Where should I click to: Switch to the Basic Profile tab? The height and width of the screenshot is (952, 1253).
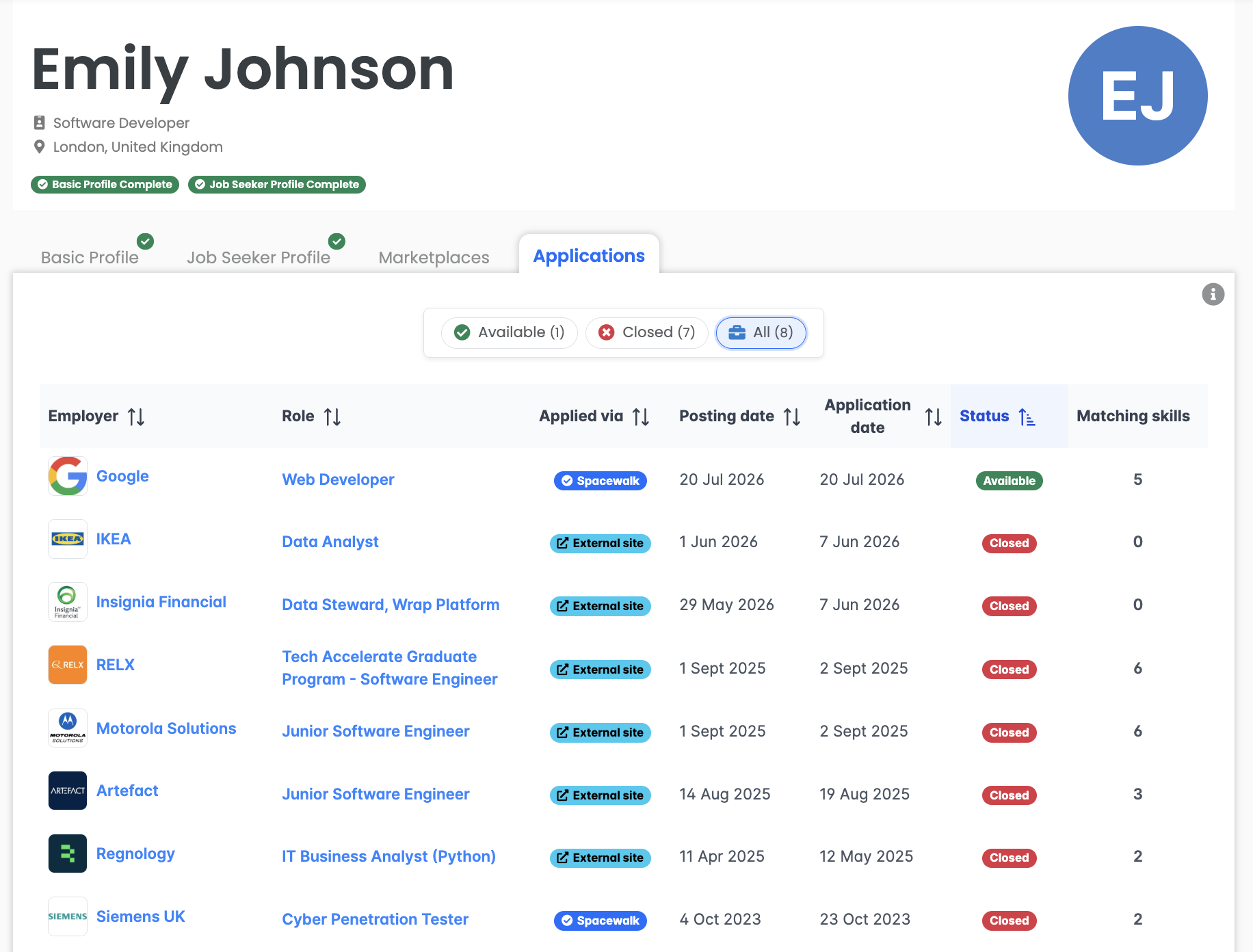point(90,257)
